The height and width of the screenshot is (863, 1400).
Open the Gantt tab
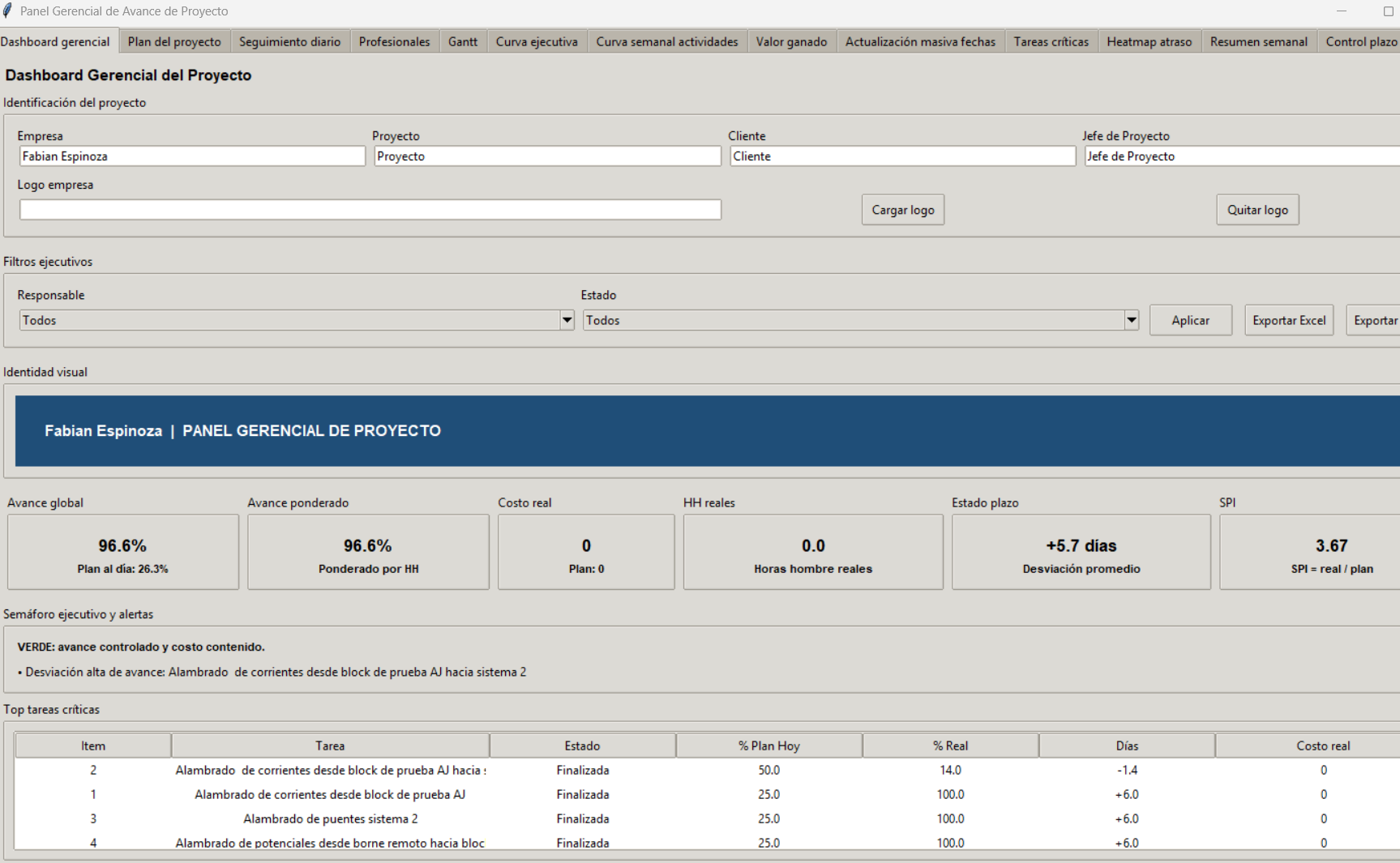[463, 41]
